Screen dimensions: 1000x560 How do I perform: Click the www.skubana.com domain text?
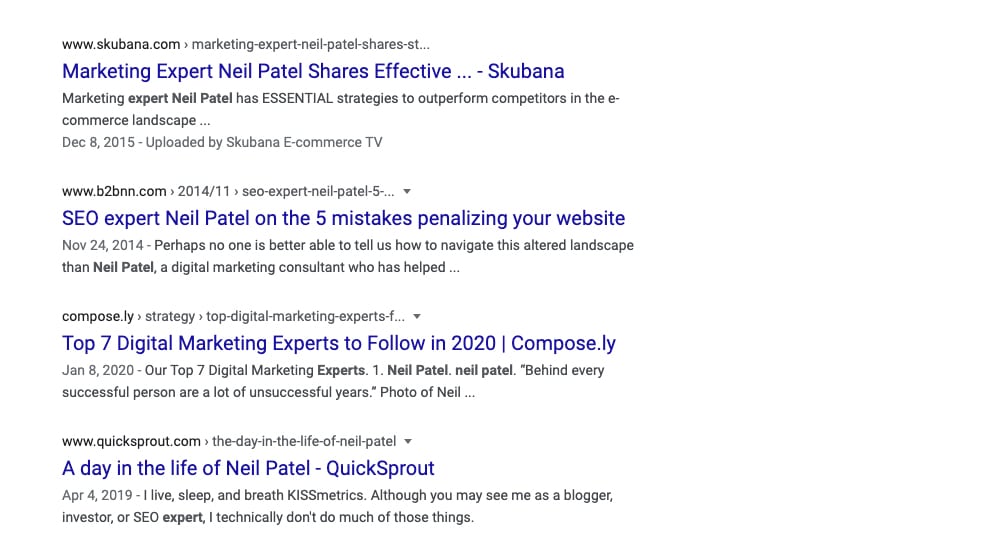(x=121, y=45)
